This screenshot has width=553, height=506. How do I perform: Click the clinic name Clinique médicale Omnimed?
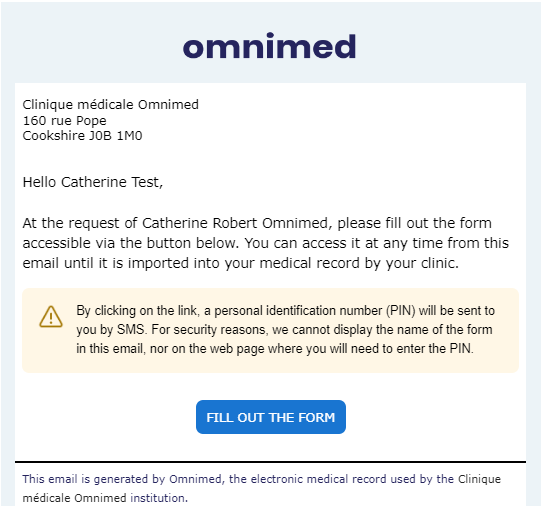[x=110, y=105]
